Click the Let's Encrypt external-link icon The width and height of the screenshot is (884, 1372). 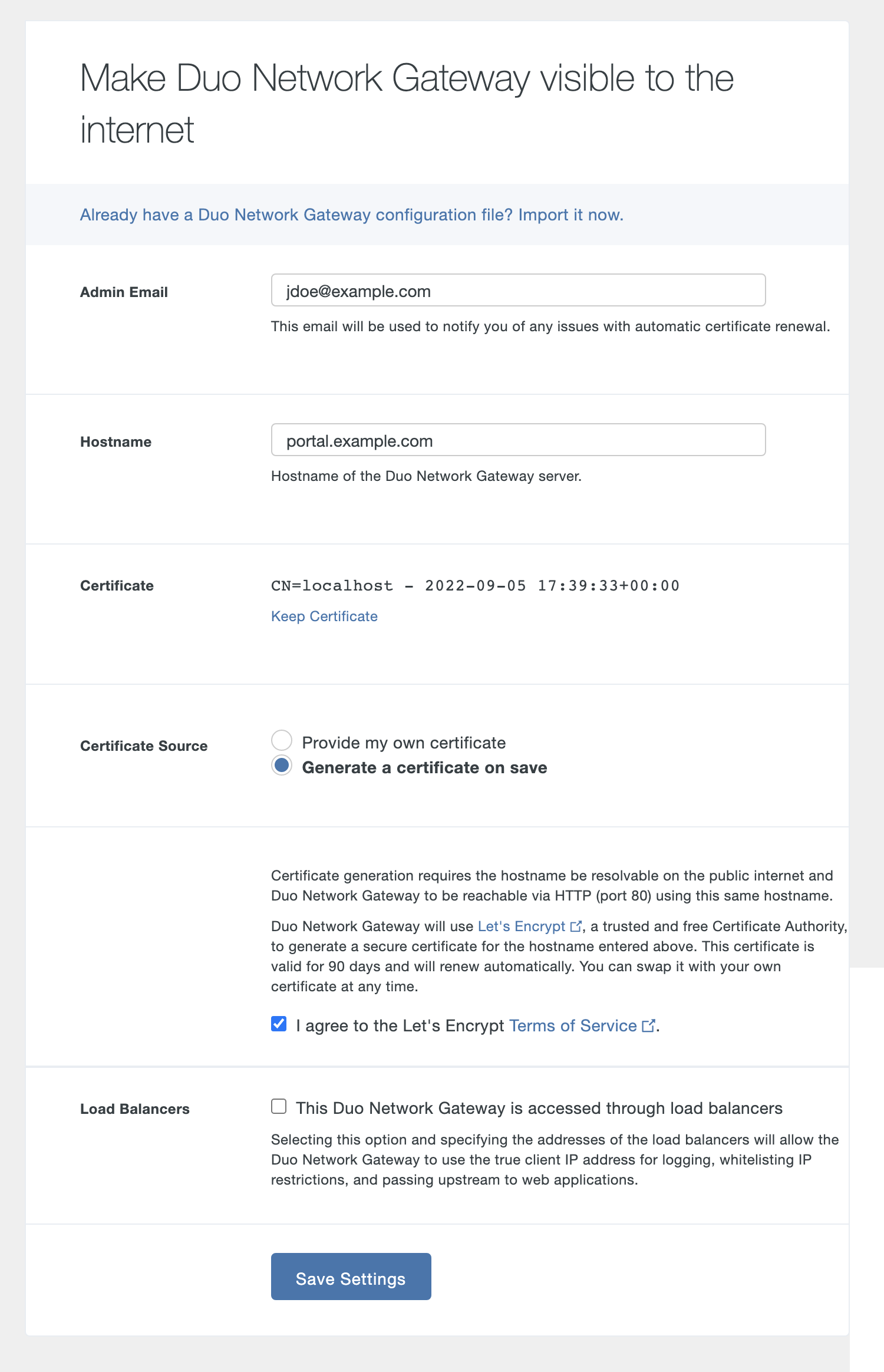point(576,926)
